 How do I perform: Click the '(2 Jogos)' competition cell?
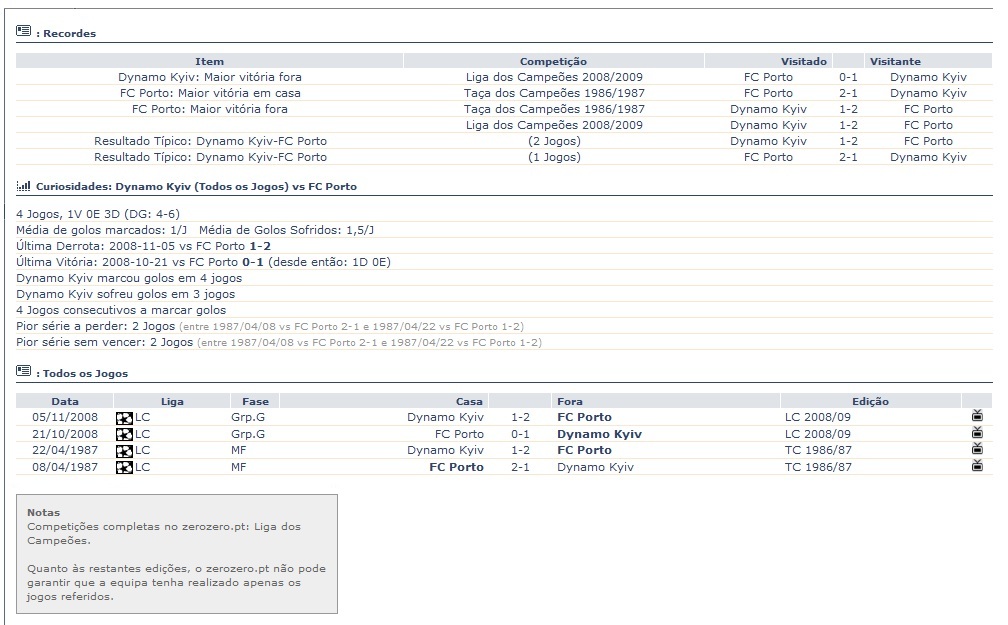click(x=554, y=141)
